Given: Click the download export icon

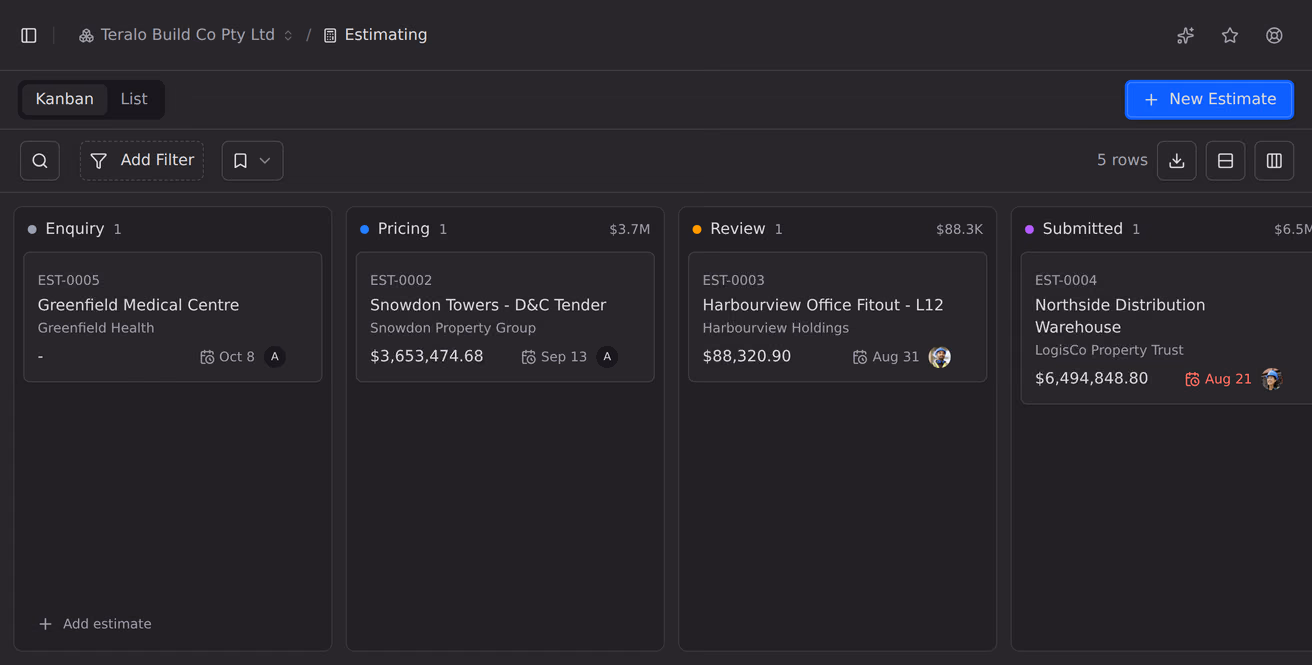Looking at the screenshot, I should click(1177, 161).
